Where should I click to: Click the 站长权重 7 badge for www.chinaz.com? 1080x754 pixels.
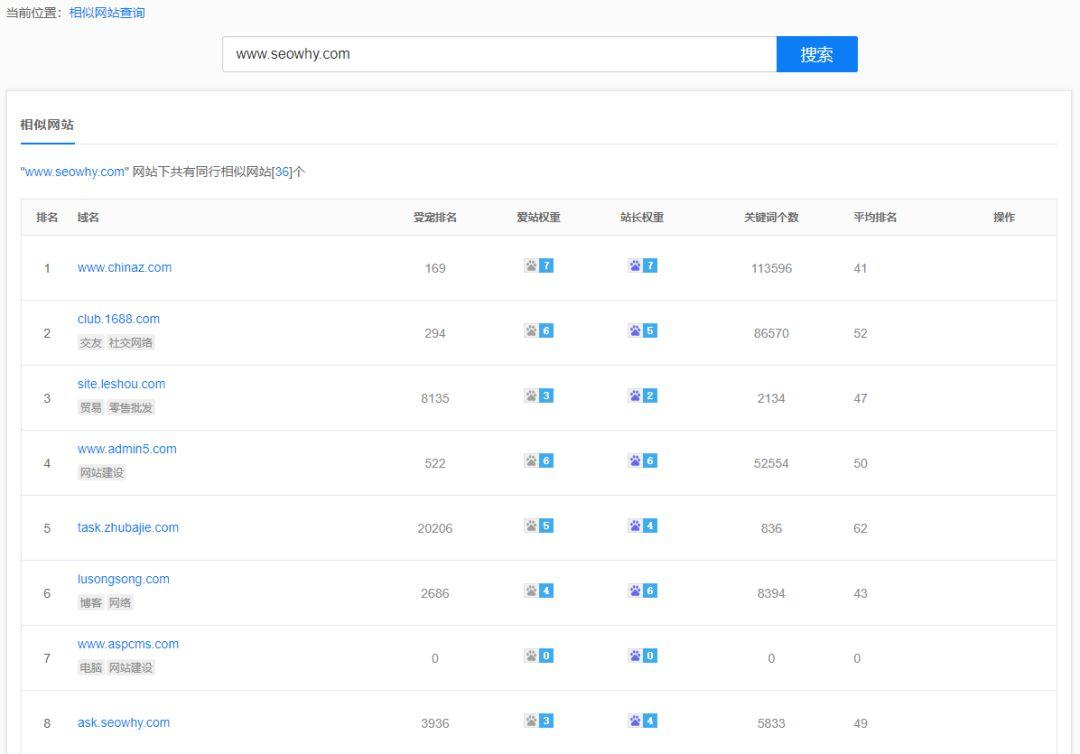tap(643, 266)
